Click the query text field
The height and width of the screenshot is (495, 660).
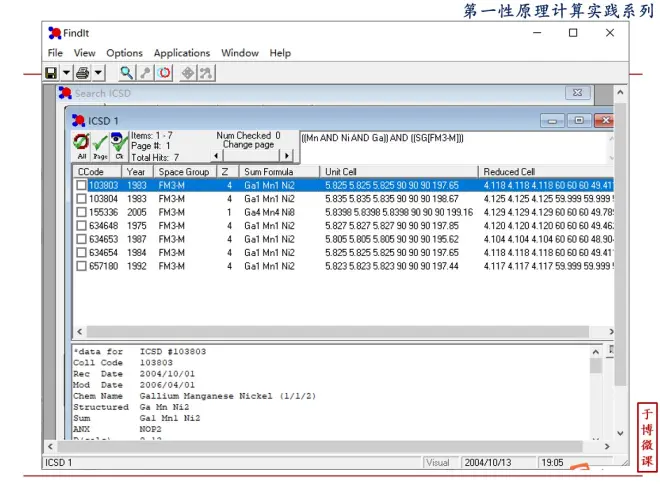(450, 145)
